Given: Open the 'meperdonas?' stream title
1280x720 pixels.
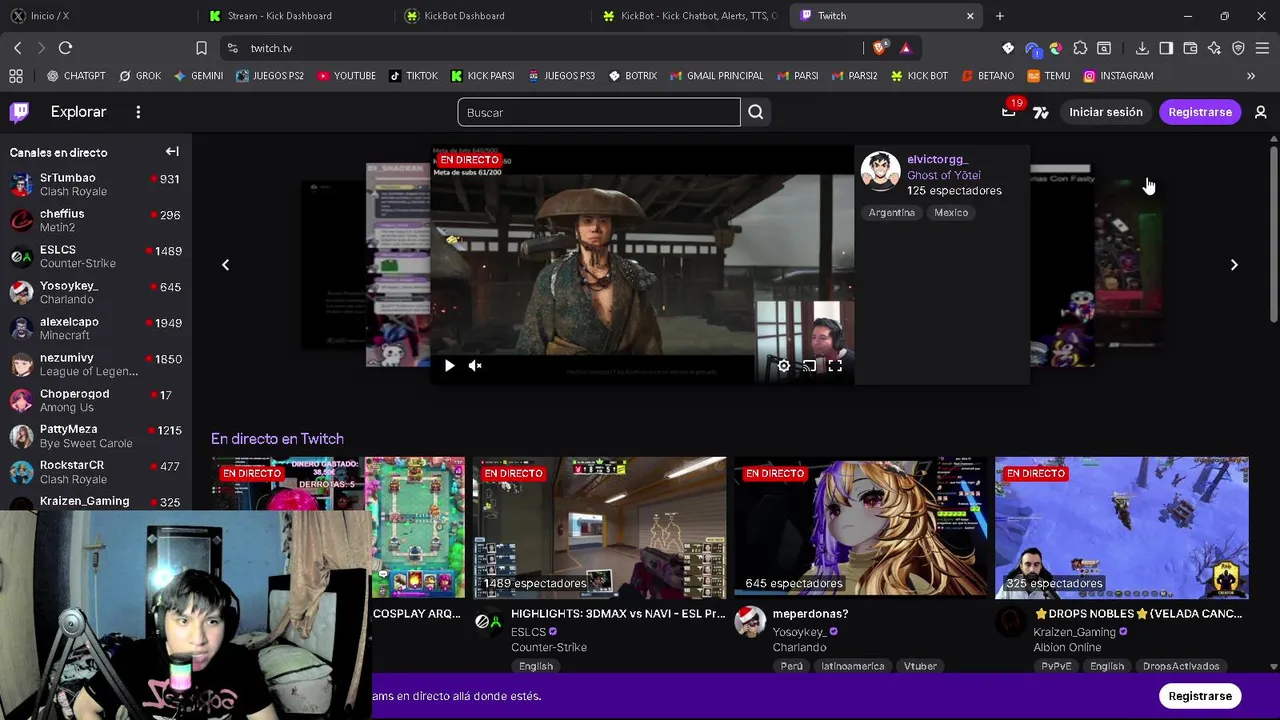Looking at the screenshot, I should tap(810, 614).
